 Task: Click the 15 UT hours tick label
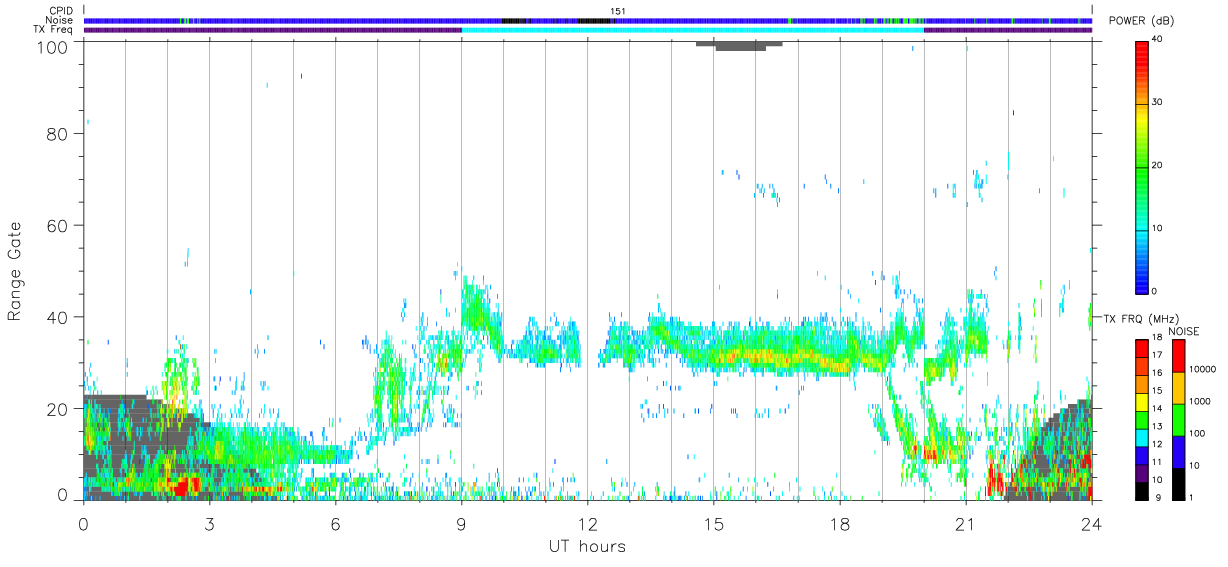[x=713, y=524]
